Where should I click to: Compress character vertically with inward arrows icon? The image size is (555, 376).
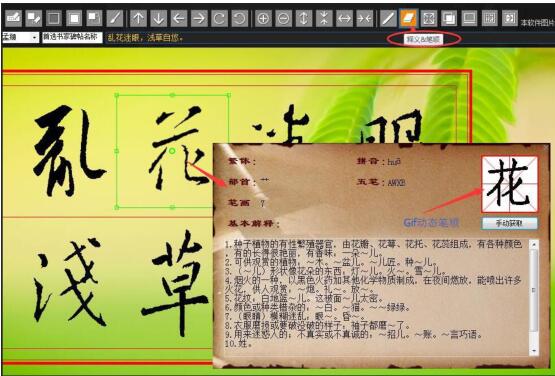point(324,18)
